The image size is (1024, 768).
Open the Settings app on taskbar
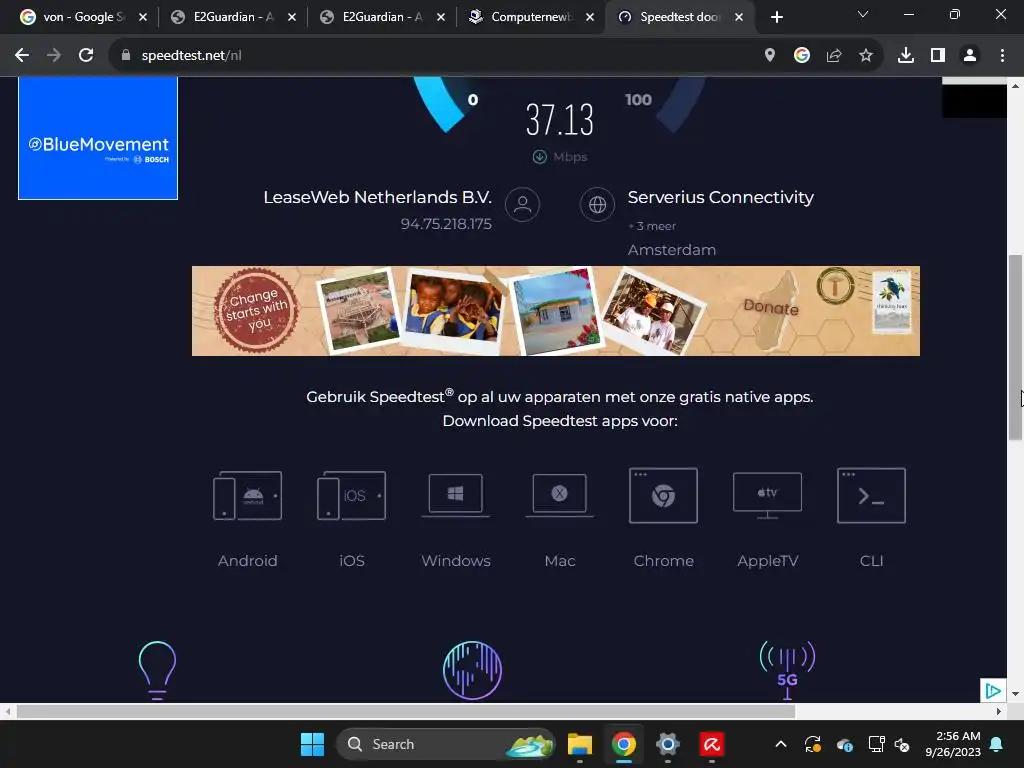(667, 744)
